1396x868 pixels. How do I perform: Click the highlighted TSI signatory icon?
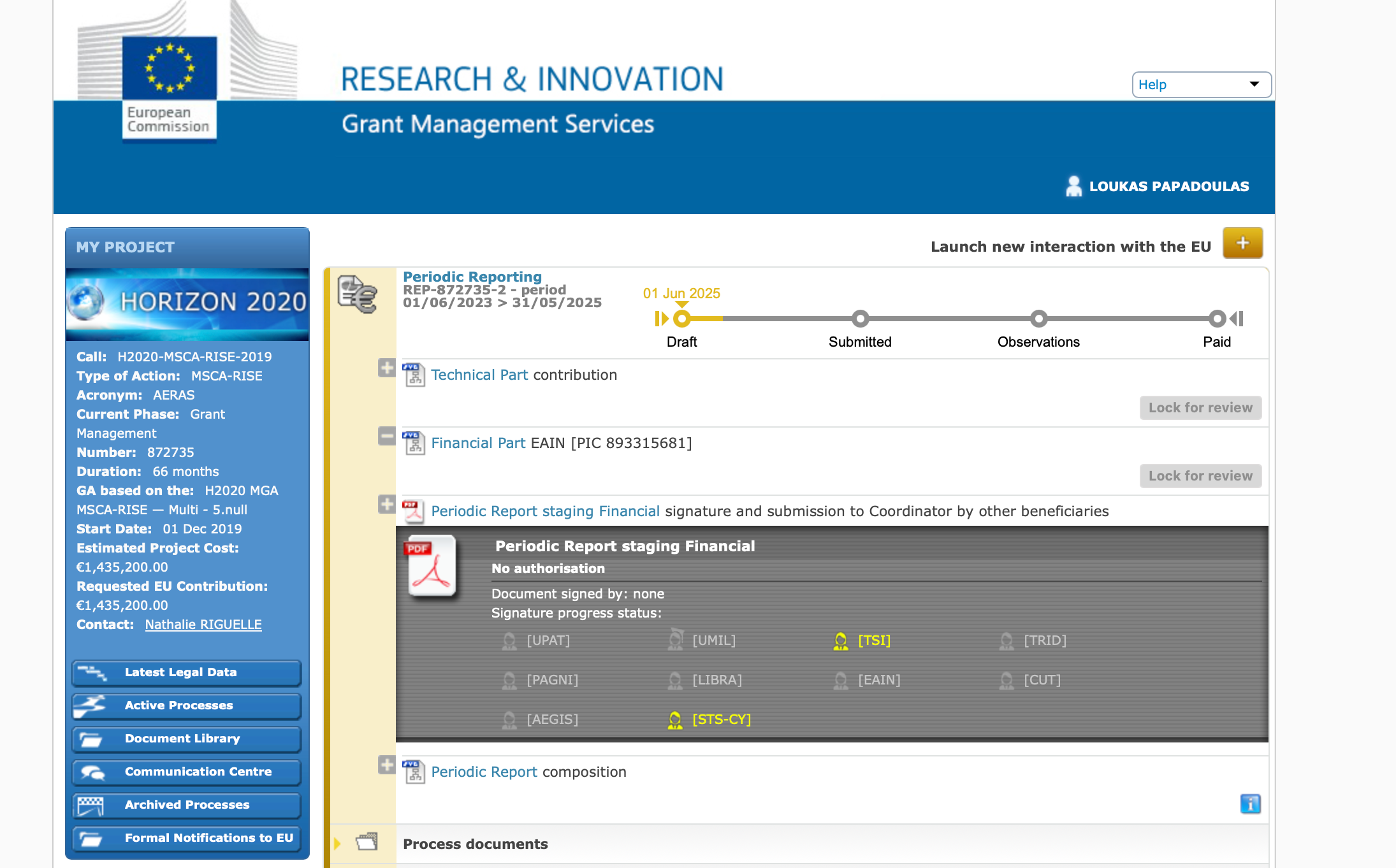(840, 640)
